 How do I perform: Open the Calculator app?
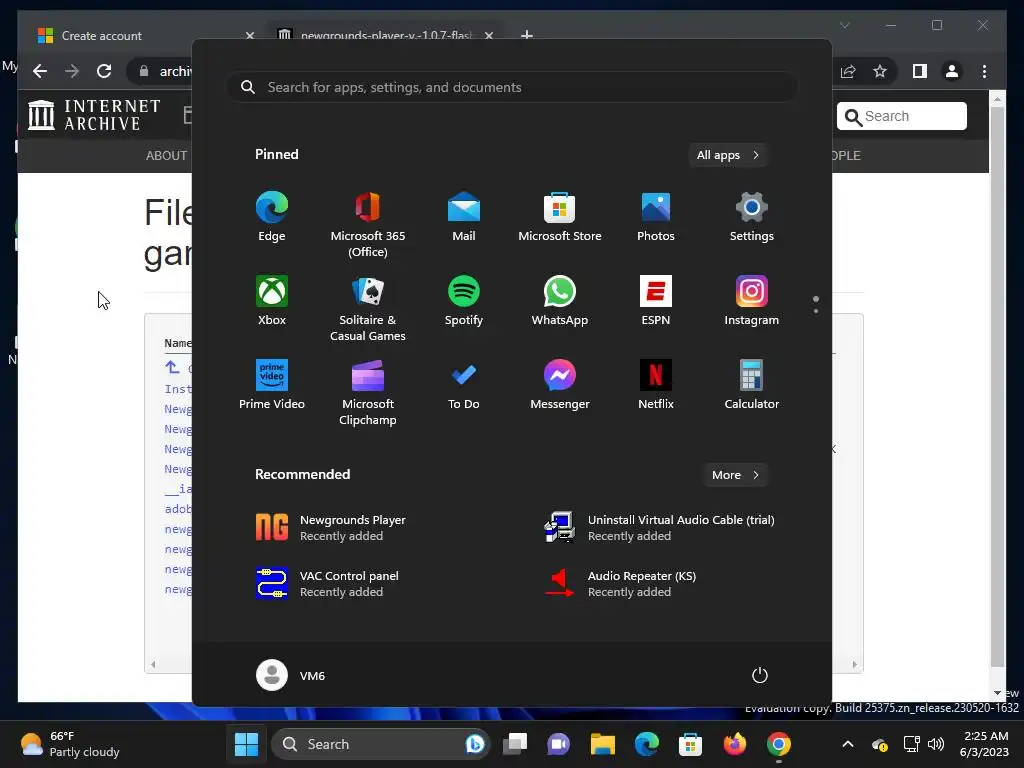click(752, 385)
